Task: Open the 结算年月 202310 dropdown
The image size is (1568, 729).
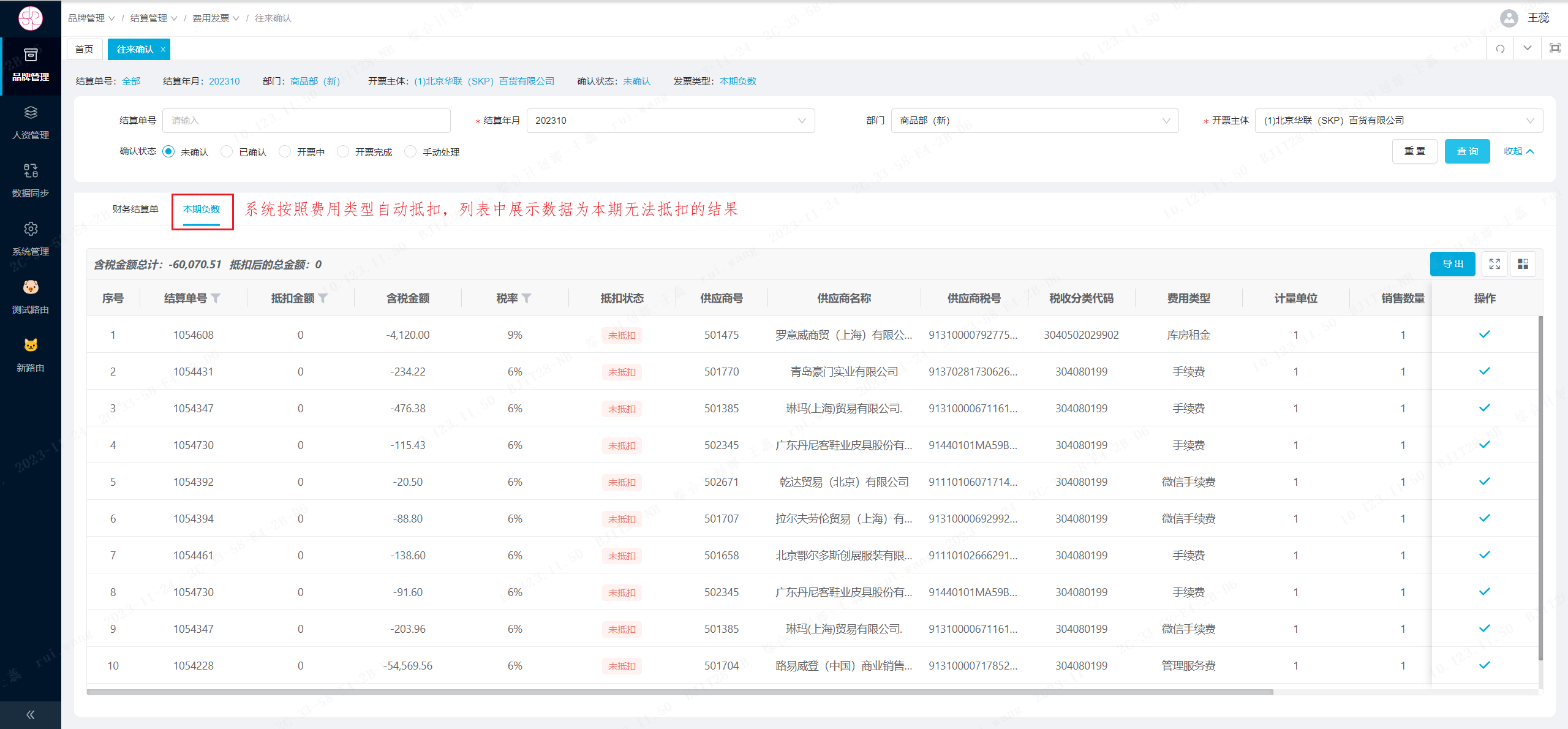Action: [670, 121]
